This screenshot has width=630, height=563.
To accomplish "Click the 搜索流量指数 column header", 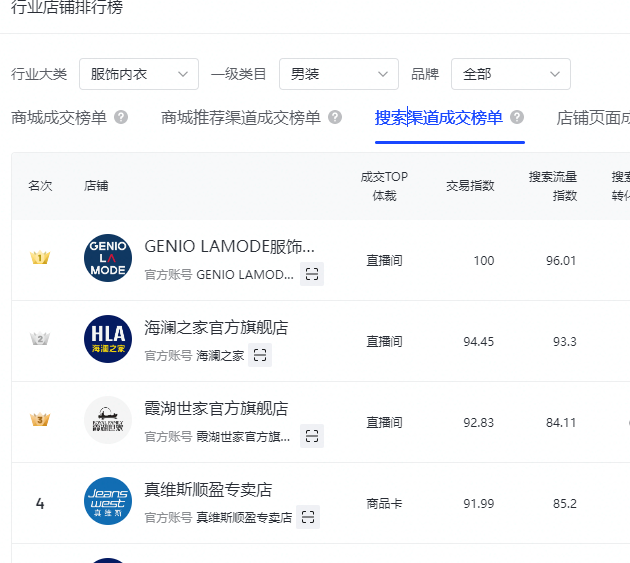I will 553,186.
